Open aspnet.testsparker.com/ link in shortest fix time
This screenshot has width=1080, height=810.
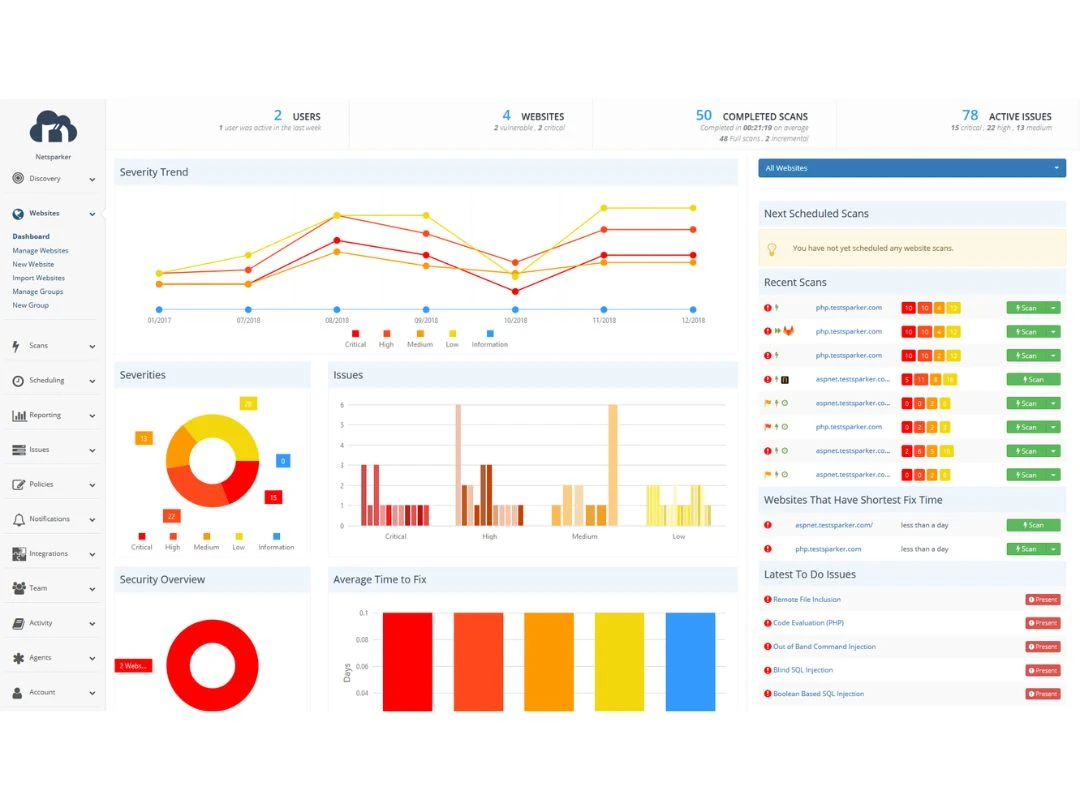[833, 525]
